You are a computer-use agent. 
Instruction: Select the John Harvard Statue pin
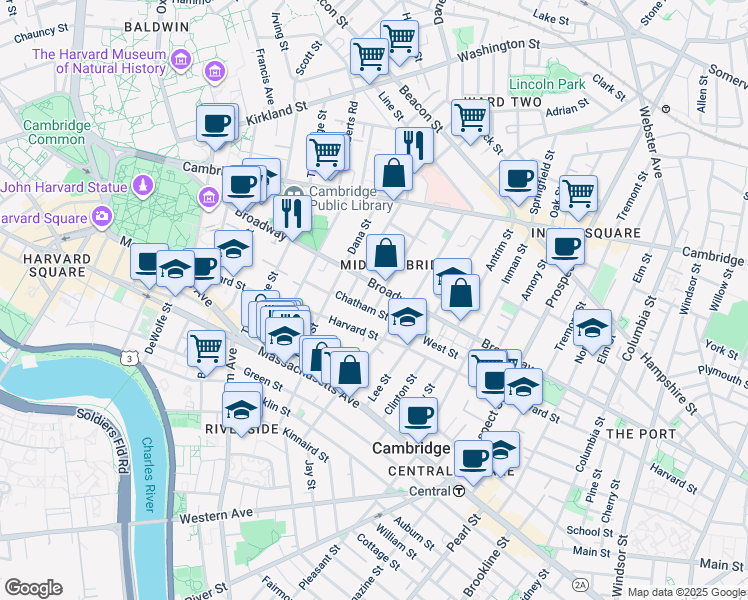[144, 186]
